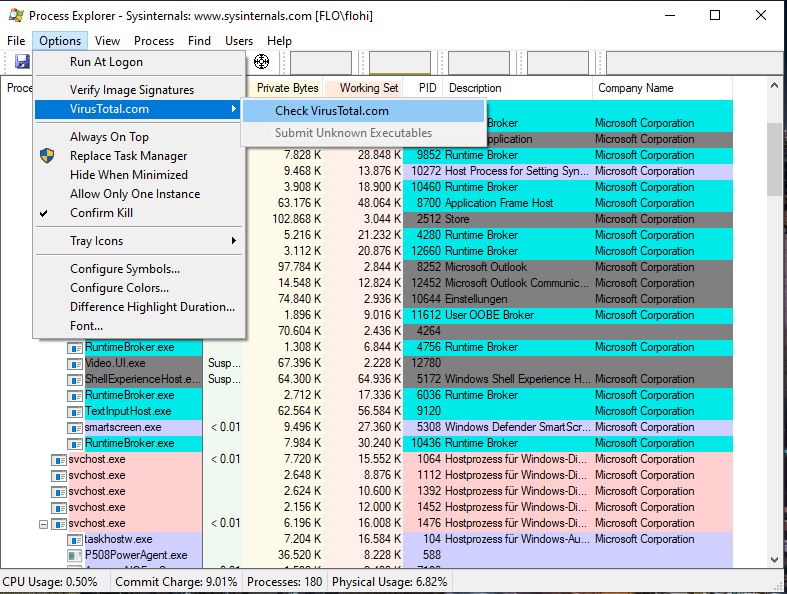Screen dimensions: 787x594
Task: Open the Process menu
Action: [x=154, y=41]
